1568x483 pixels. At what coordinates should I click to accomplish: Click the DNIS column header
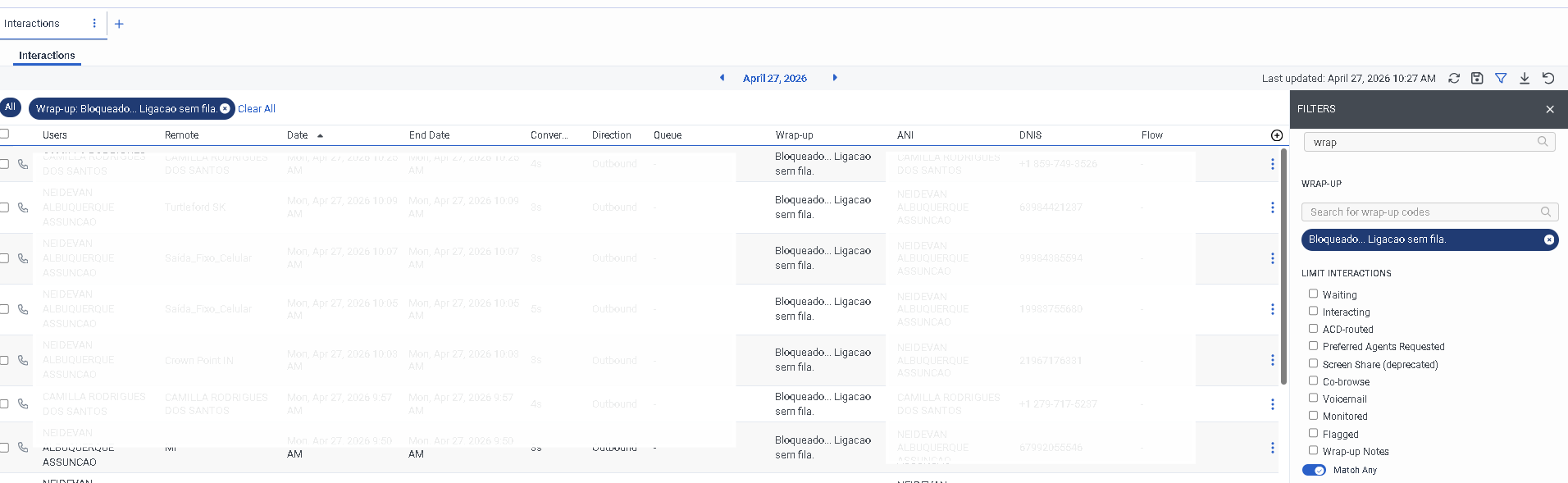click(x=1031, y=135)
